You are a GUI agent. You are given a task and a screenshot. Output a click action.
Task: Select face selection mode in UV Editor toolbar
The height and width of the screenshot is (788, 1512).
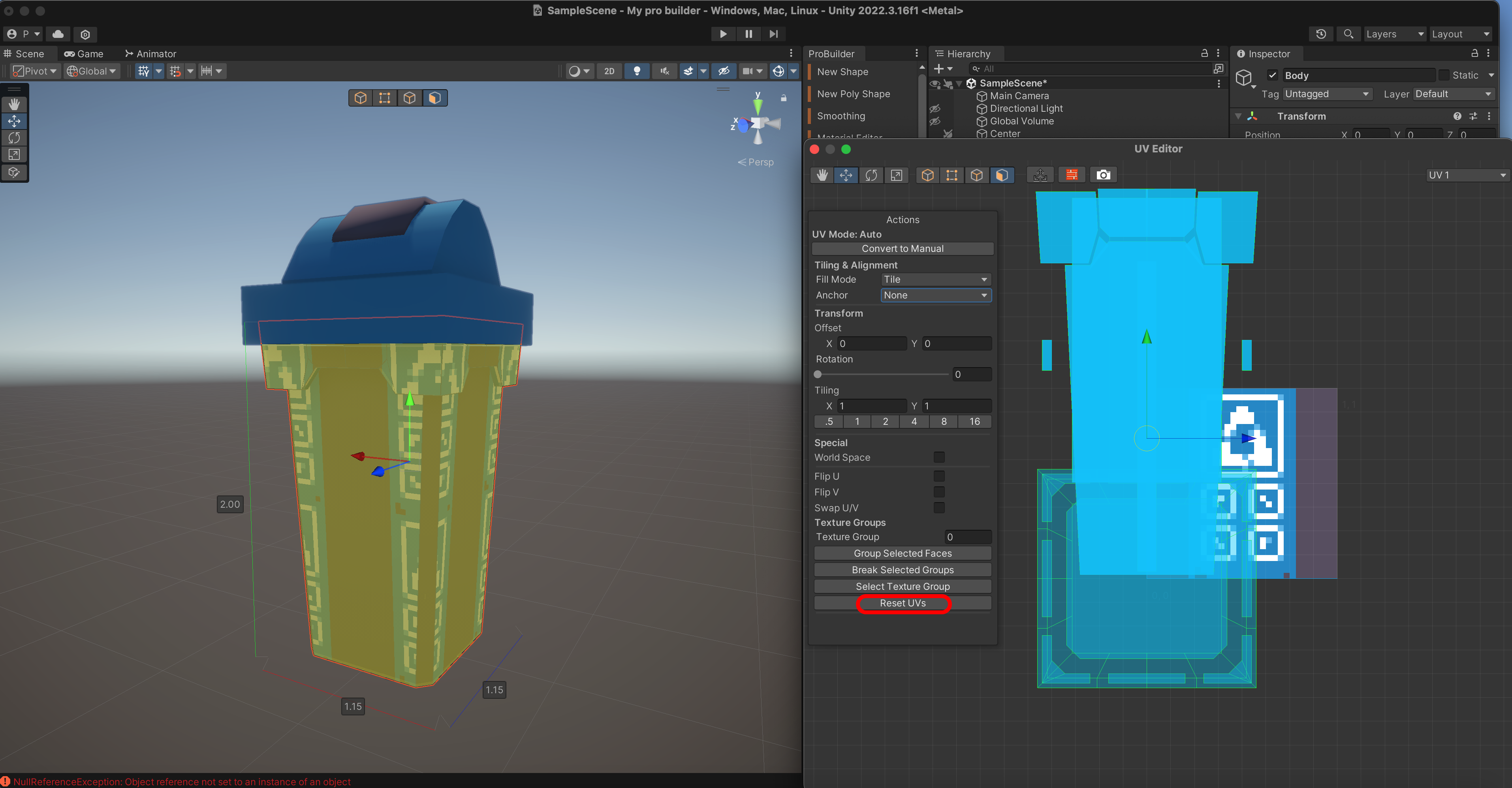pos(1002,175)
